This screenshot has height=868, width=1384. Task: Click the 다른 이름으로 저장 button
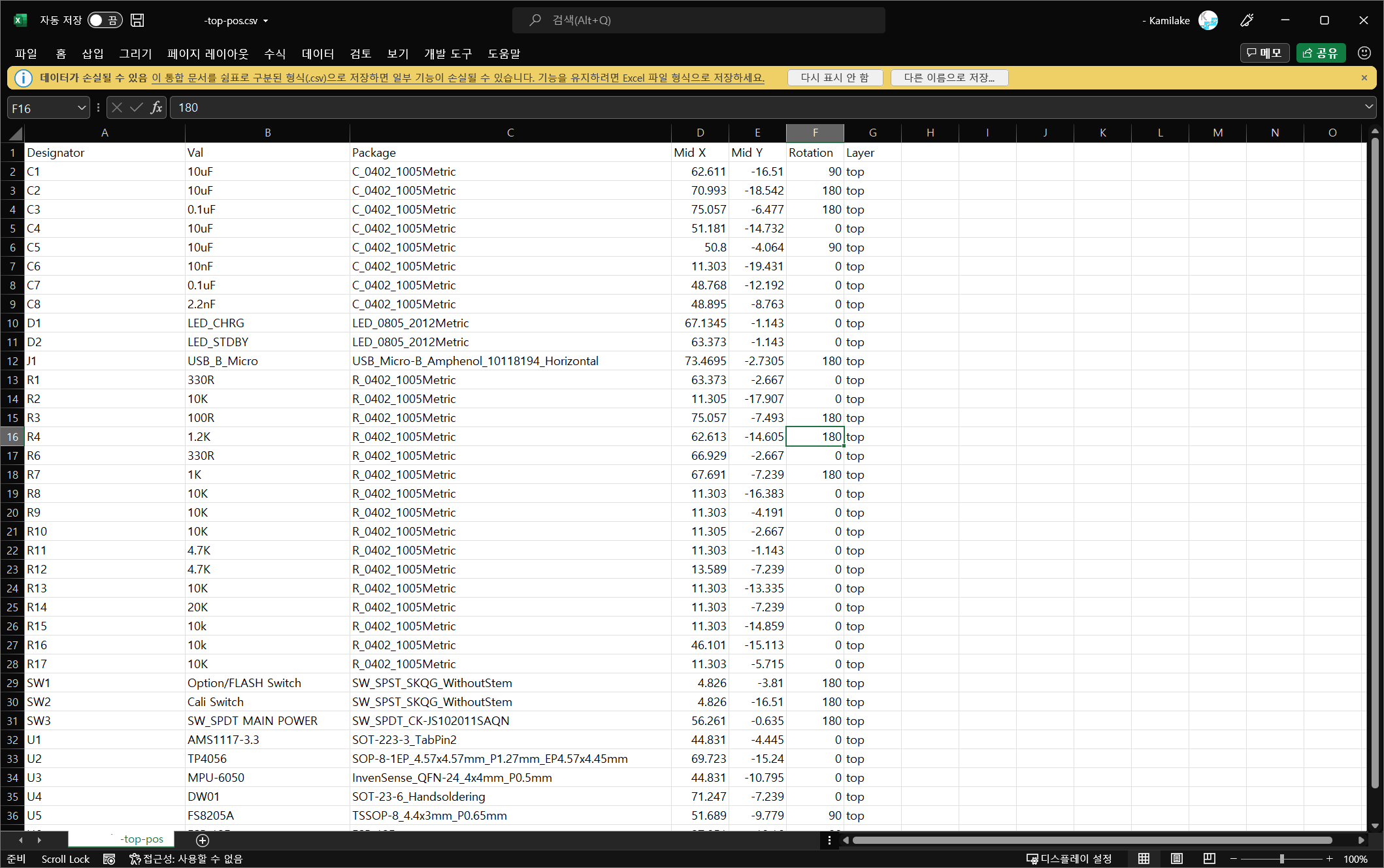(x=949, y=78)
